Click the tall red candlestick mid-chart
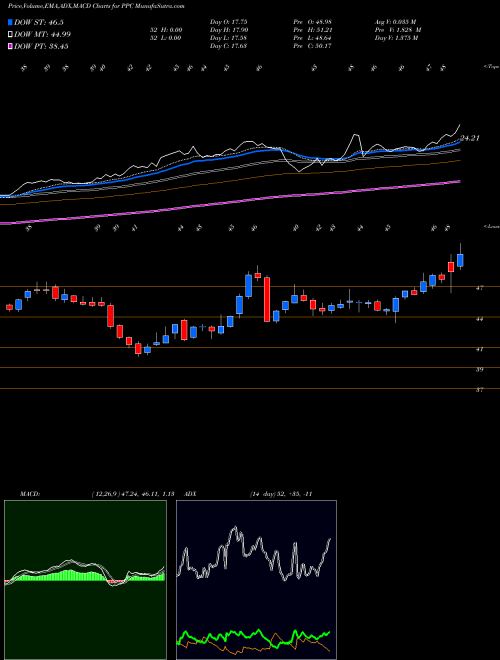 (267, 299)
